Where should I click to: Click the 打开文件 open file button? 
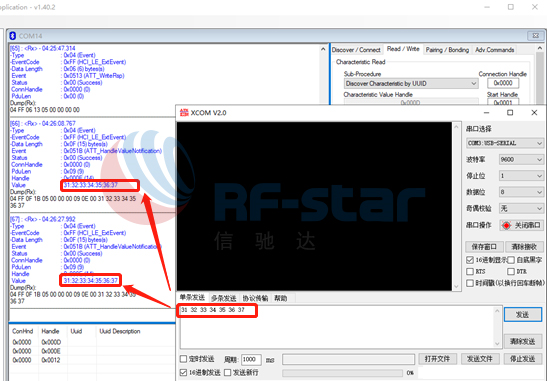(437, 359)
